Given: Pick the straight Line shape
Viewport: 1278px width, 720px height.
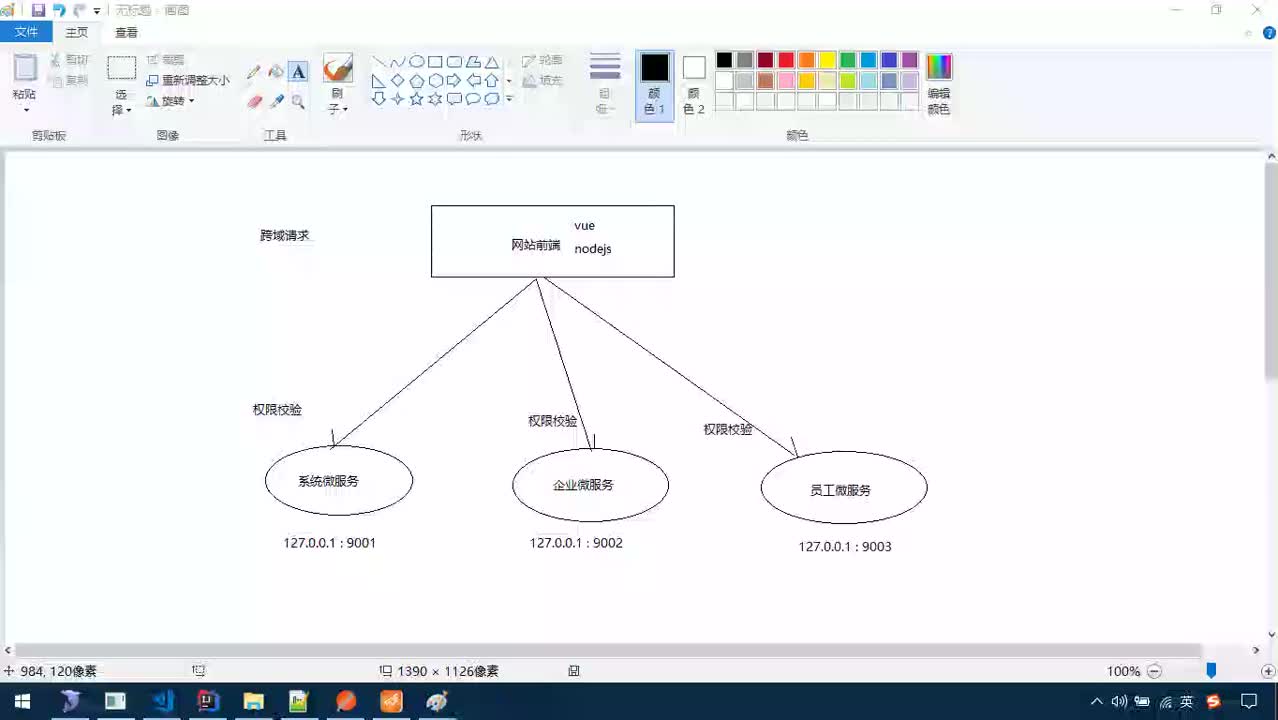Looking at the screenshot, I should (x=379, y=62).
